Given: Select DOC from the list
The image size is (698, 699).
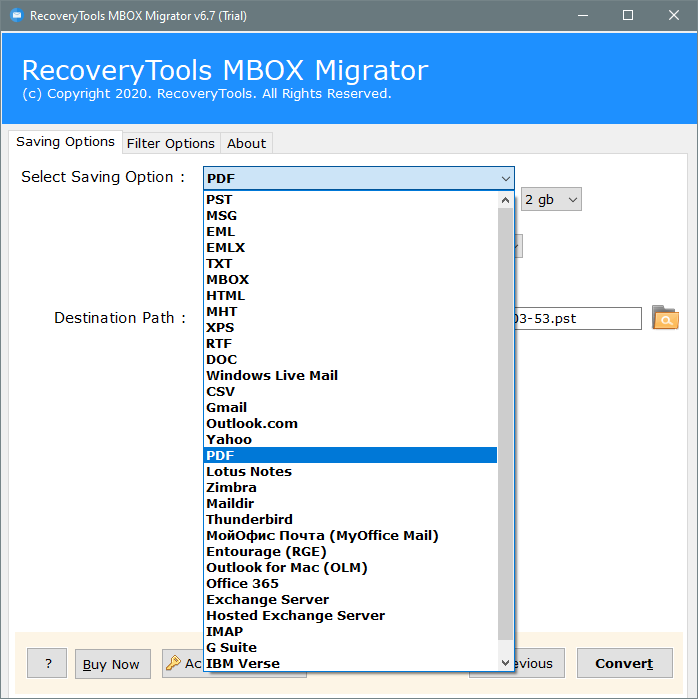Looking at the screenshot, I should pos(351,360).
